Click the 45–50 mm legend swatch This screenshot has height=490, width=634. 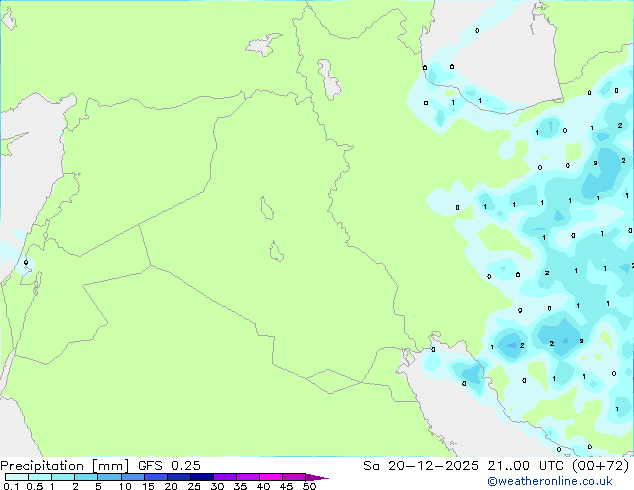tap(294, 477)
